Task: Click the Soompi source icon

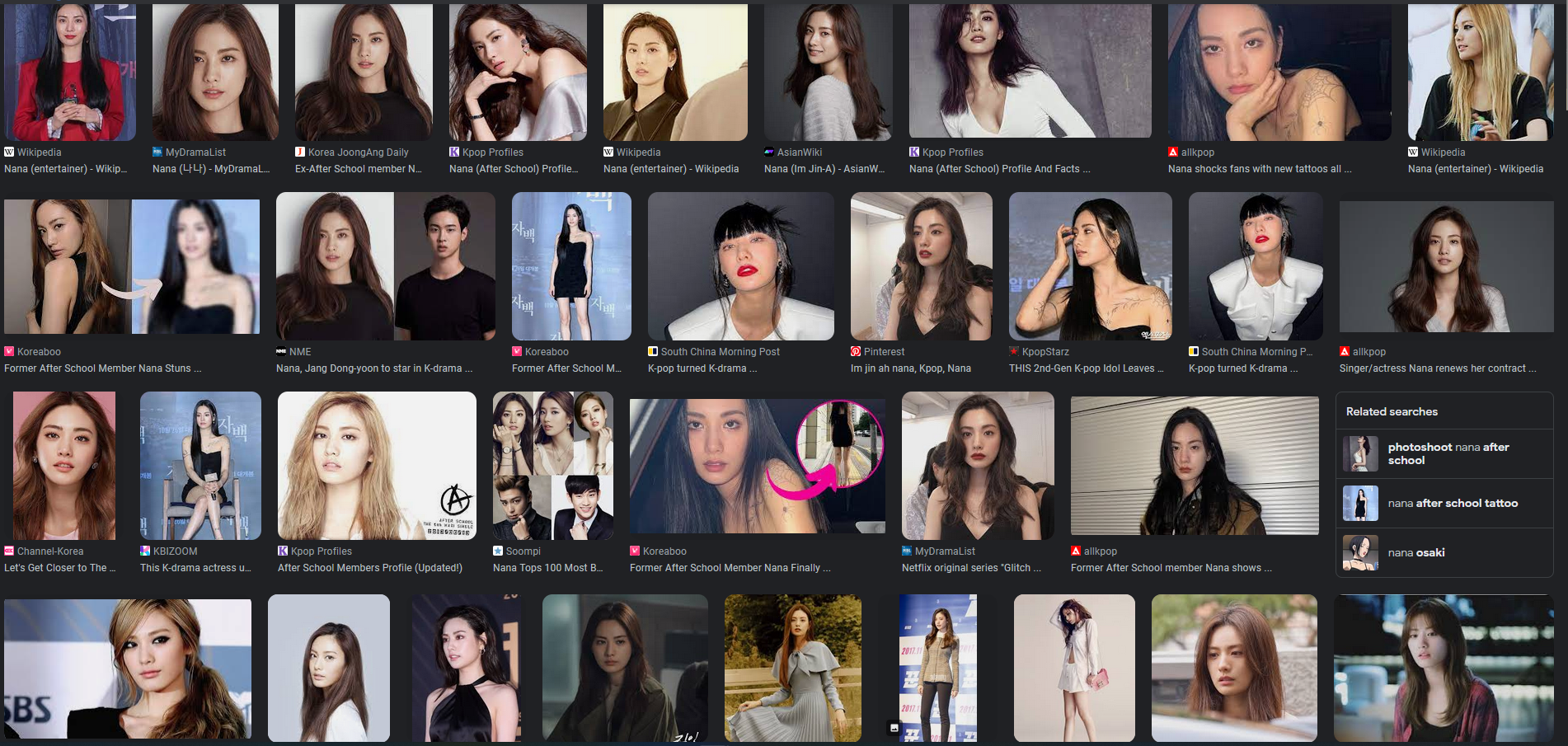Action: (498, 551)
